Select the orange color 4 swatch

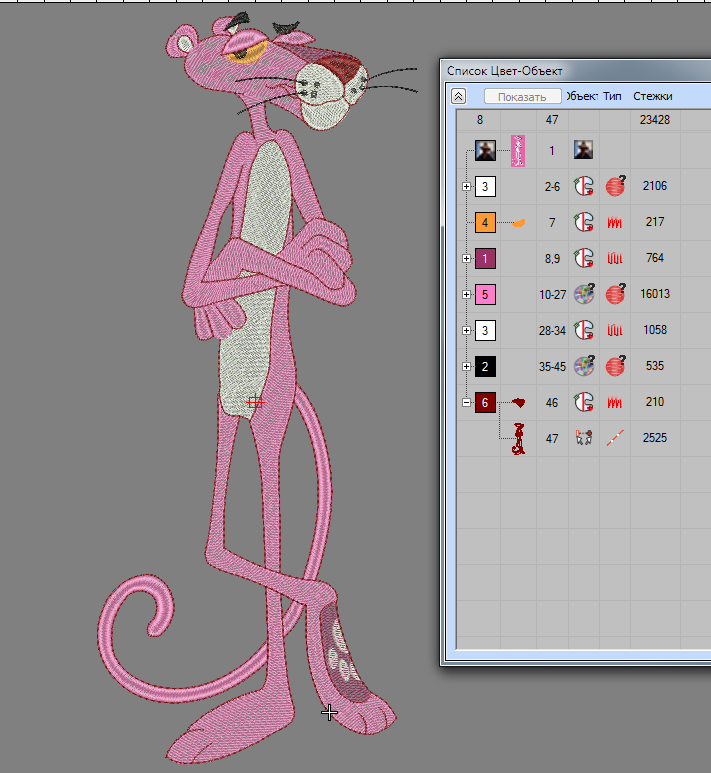(485, 222)
